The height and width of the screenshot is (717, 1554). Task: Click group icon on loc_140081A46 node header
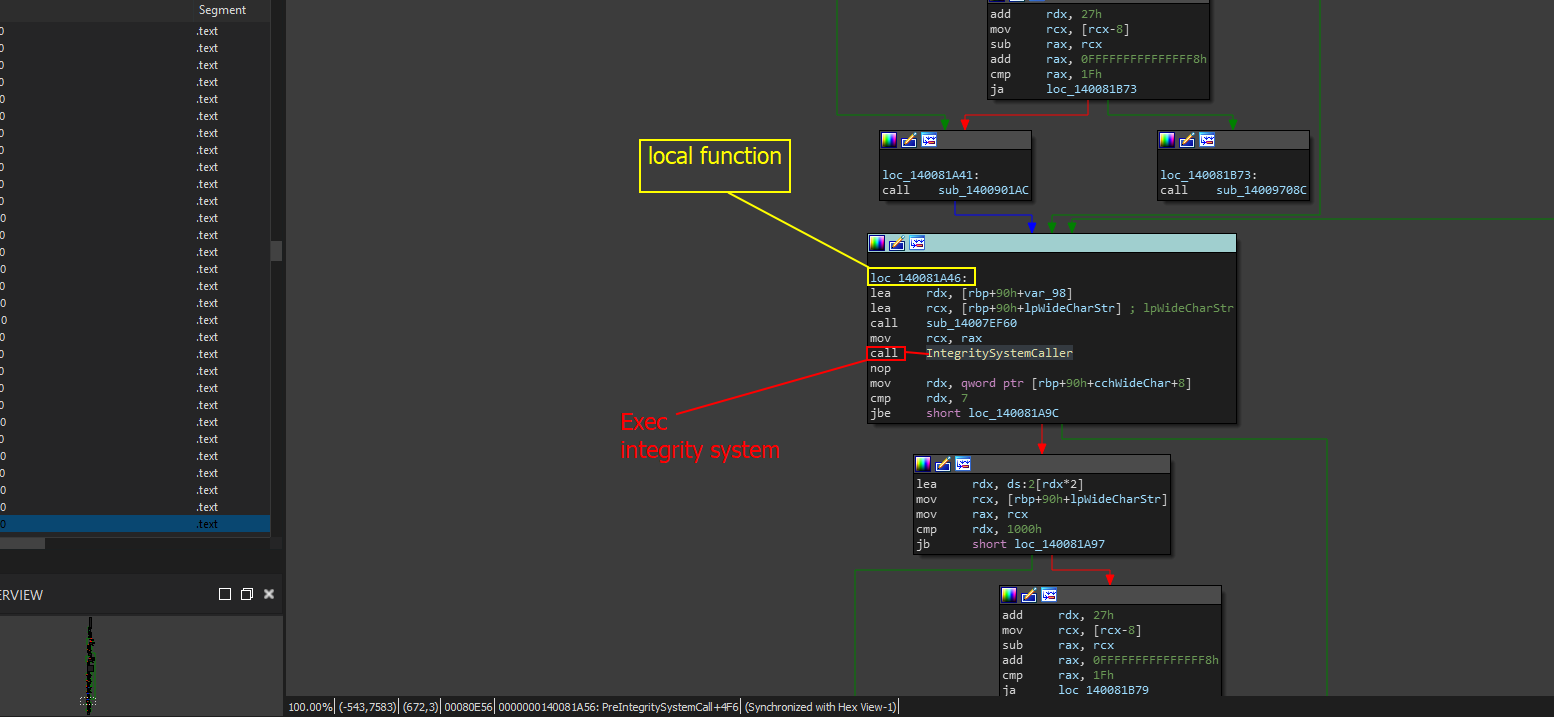pyautogui.click(x=917, y=243)
